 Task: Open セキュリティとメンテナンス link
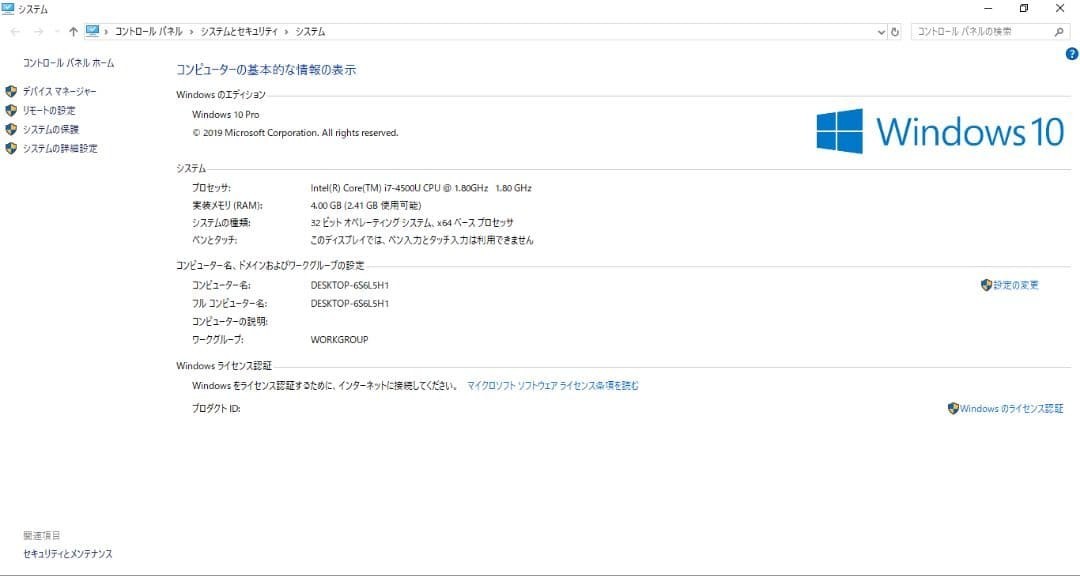[68, 553]
